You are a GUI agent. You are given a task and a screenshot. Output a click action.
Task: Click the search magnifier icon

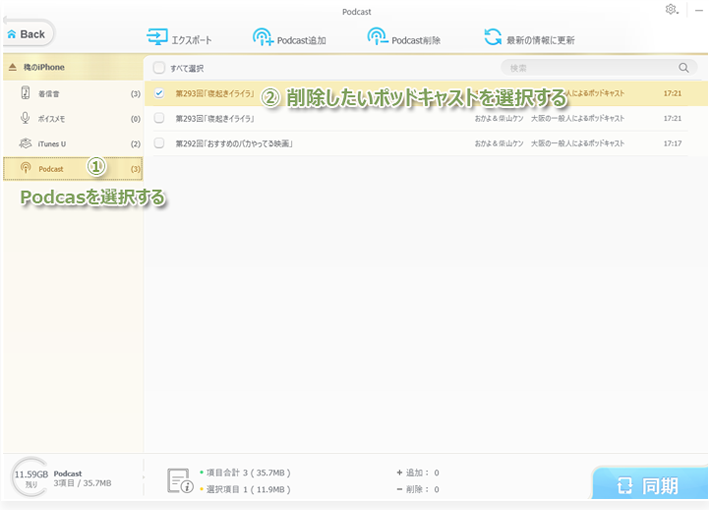coord(684,68)
